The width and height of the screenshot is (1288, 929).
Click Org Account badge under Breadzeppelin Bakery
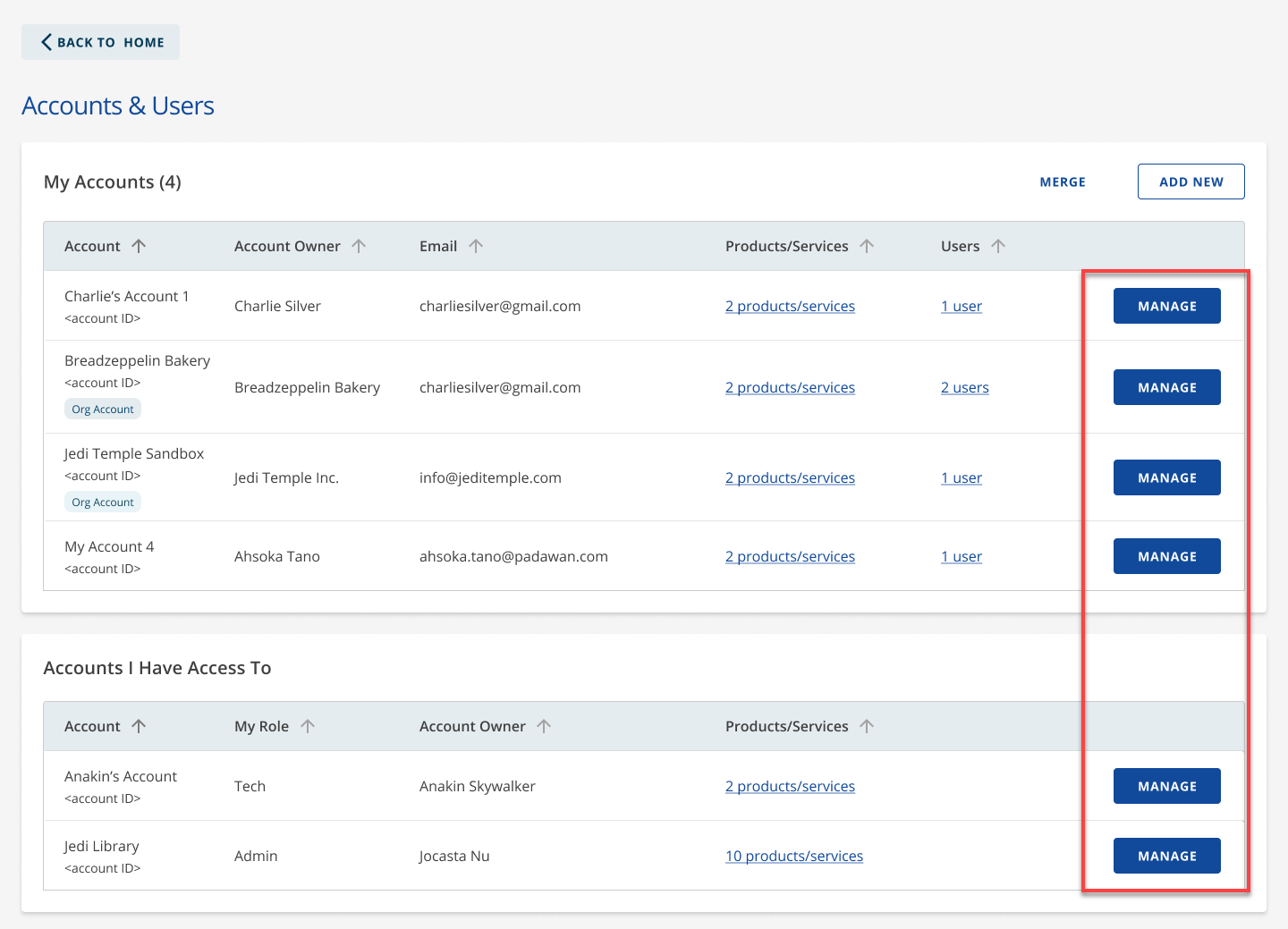point(103,410)
